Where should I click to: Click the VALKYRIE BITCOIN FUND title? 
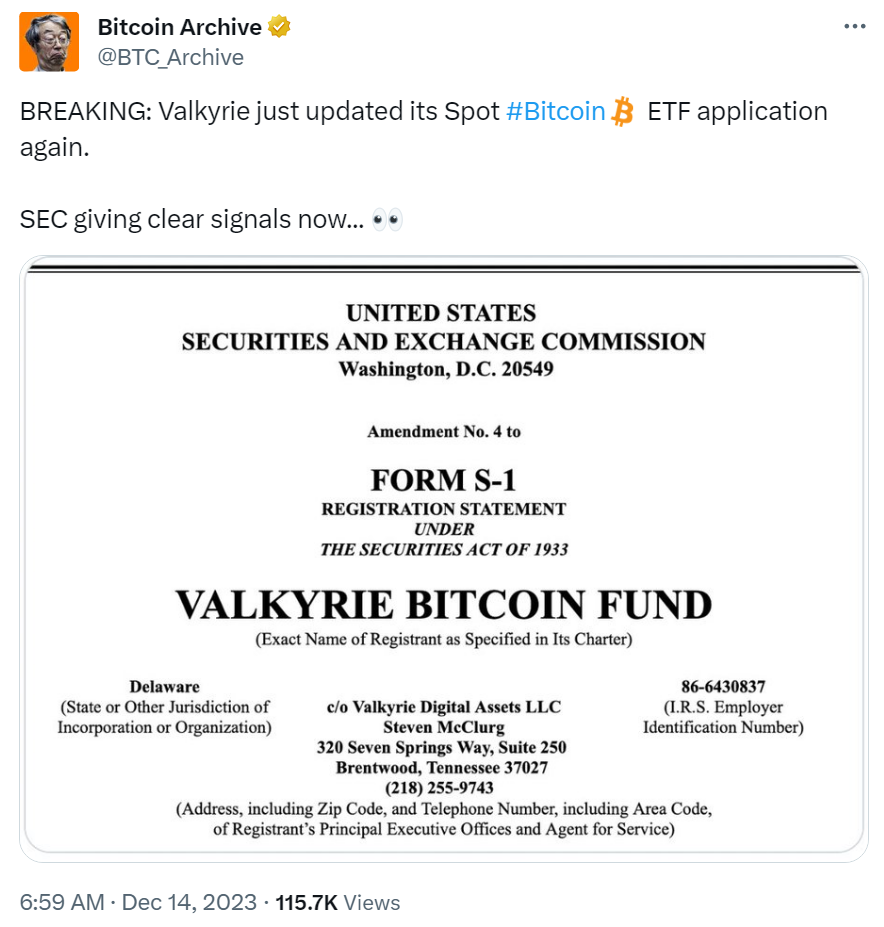point(443,604)
